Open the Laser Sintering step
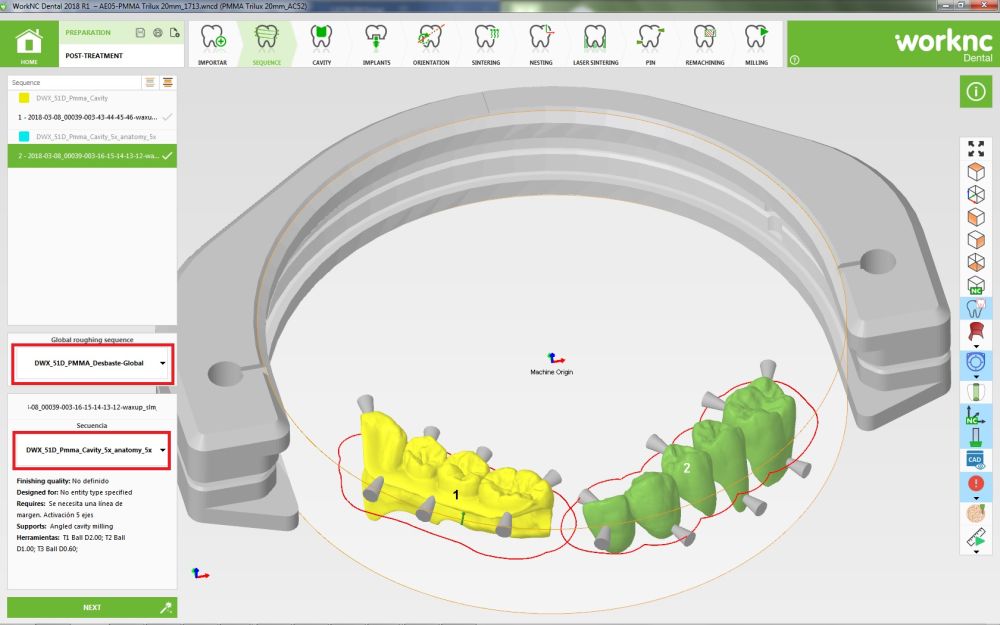This screenshot has width=1000, height=625. pyautogui.click(x=596, y=45)
